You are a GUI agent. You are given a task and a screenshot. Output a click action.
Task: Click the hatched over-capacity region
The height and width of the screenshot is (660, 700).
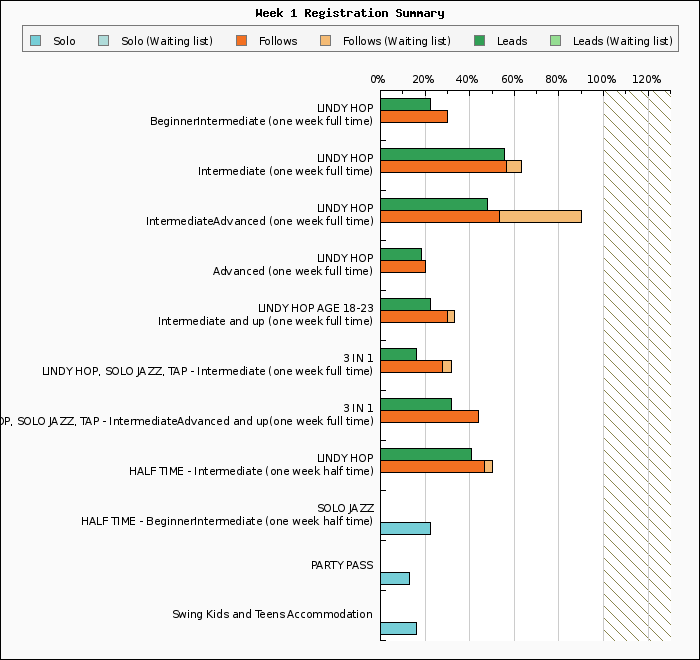[x=637, y=368]
